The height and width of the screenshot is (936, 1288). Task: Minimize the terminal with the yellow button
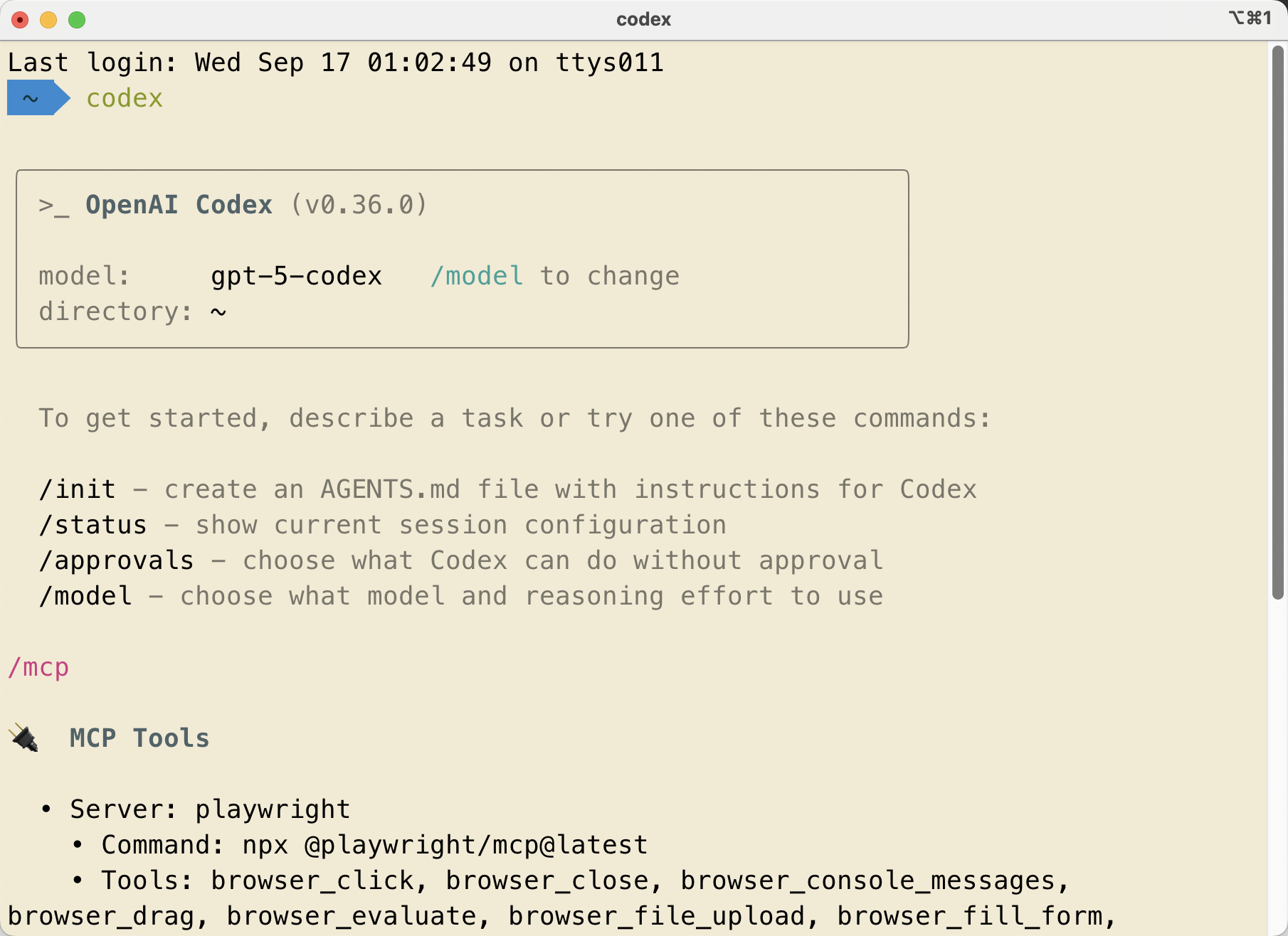(x=48, y=20)
